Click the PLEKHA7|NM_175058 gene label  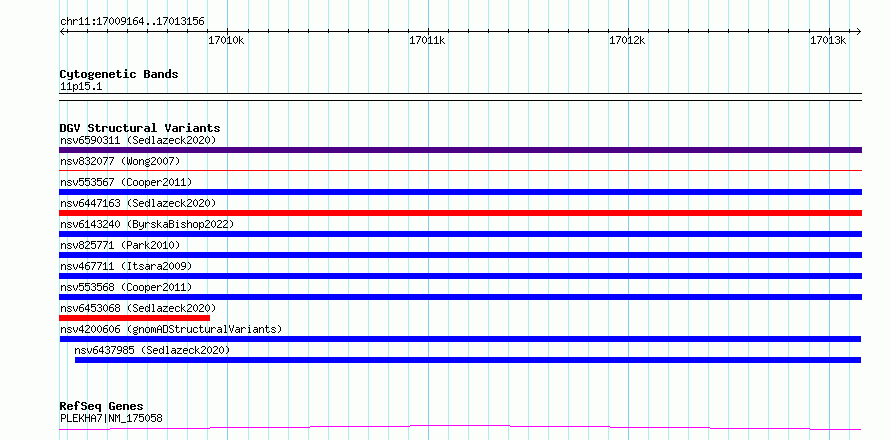[x=111, y=418]
